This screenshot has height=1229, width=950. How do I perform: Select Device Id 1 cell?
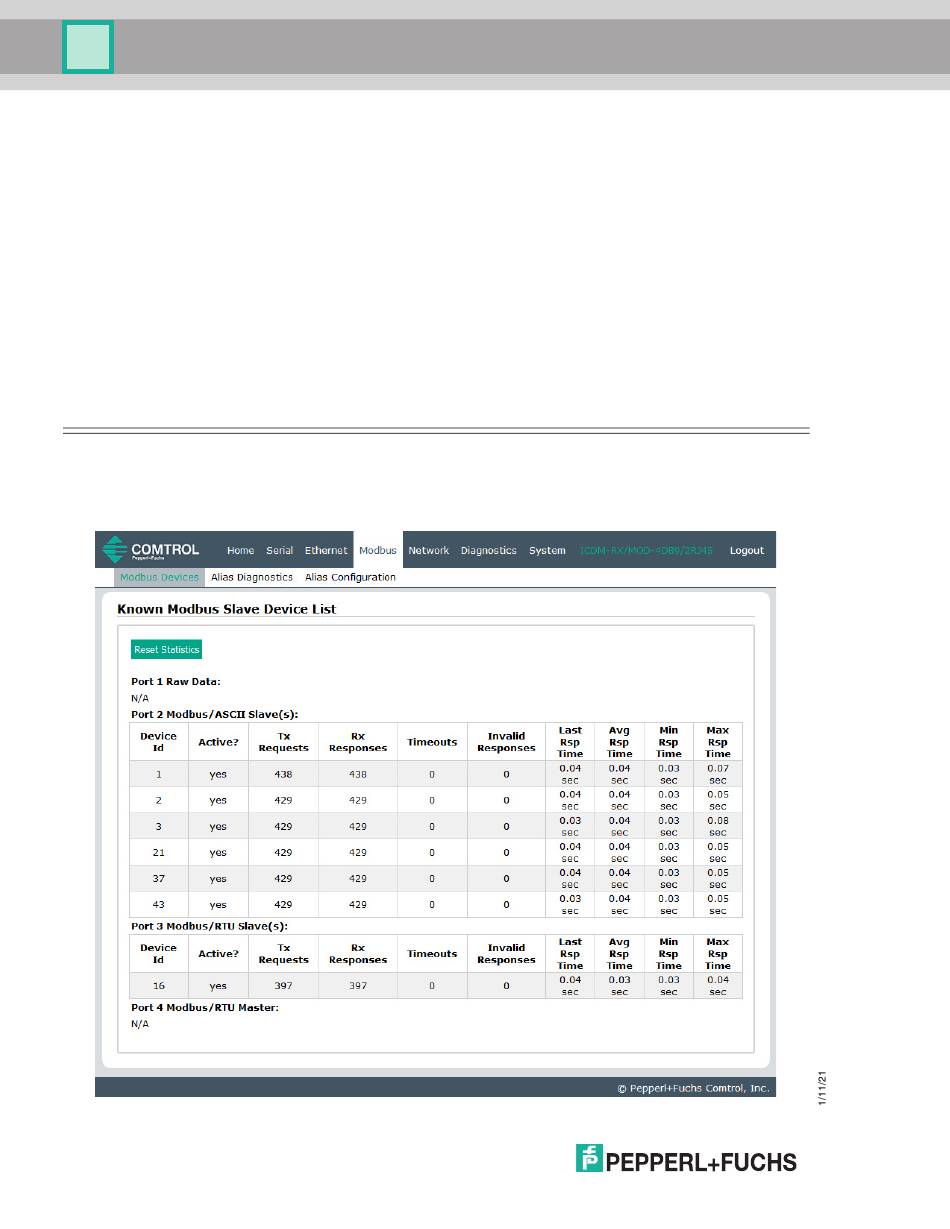pyautogui.click(x=159, y=774)
